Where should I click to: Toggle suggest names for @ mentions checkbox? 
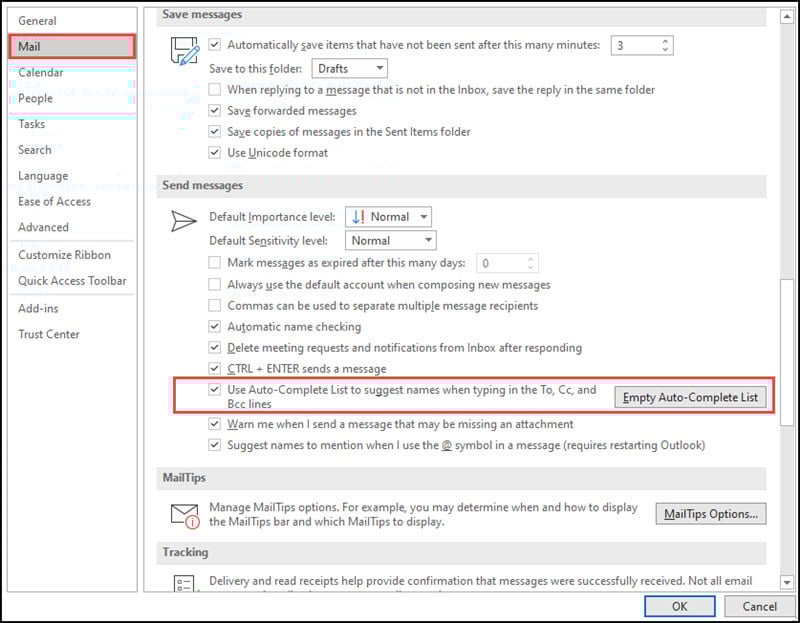[x=215, y=444]
